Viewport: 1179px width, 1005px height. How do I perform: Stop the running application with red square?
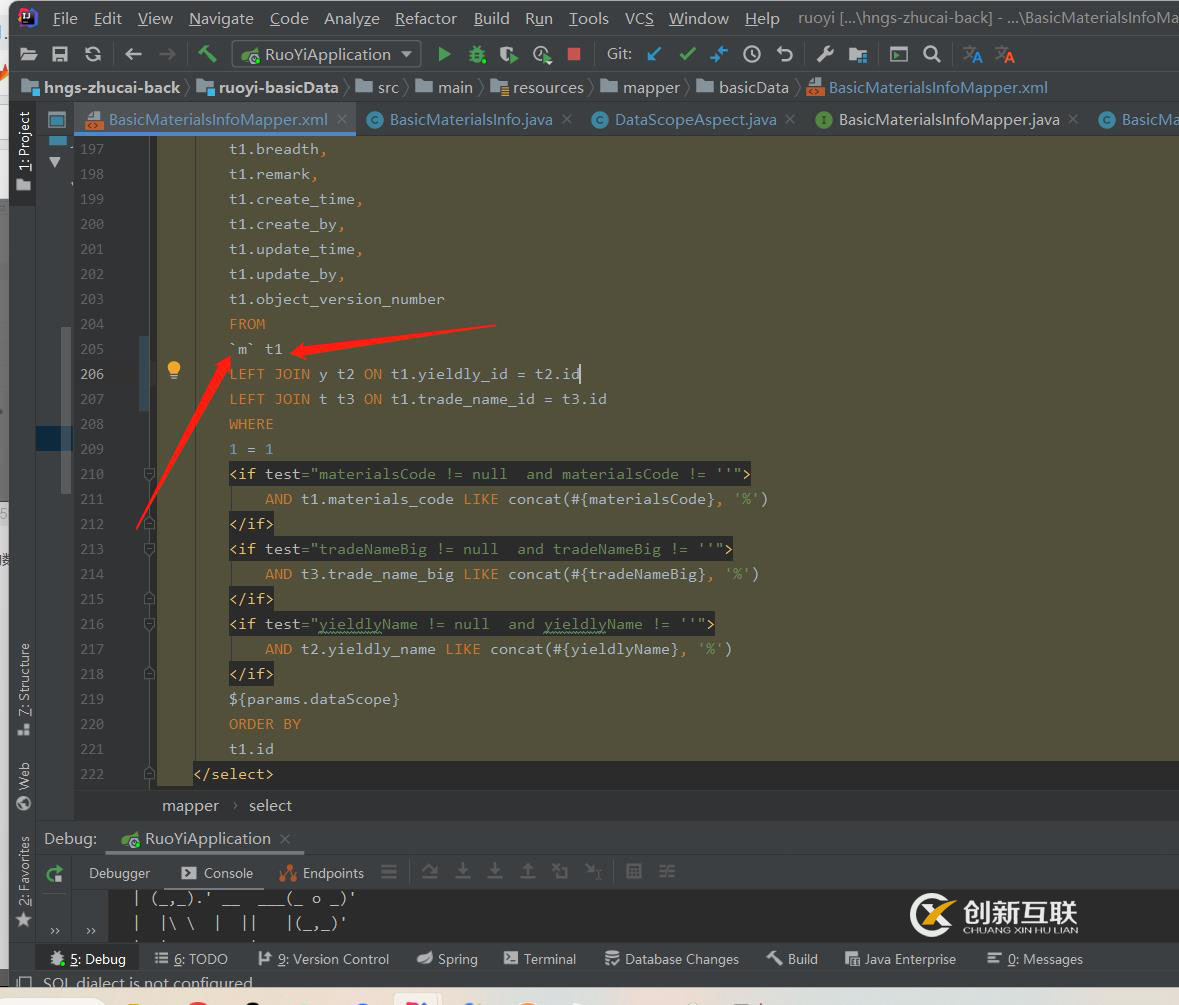click(574, 54)
